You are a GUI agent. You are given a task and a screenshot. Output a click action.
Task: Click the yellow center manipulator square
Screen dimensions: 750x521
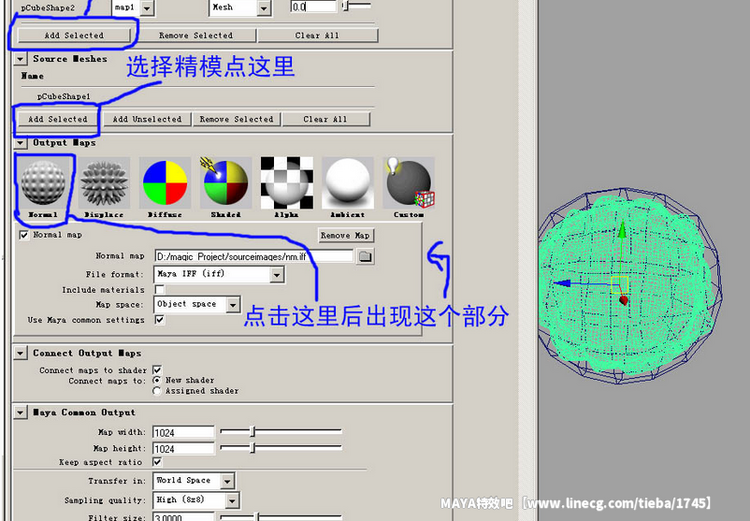[619, 285]
